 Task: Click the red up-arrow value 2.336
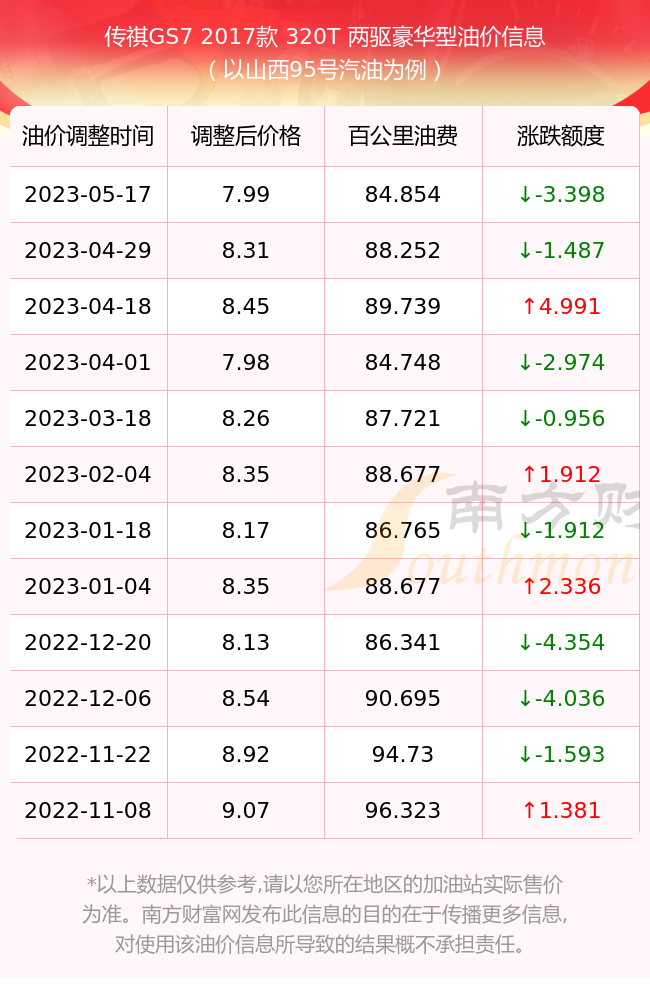[x=561, y=586]
